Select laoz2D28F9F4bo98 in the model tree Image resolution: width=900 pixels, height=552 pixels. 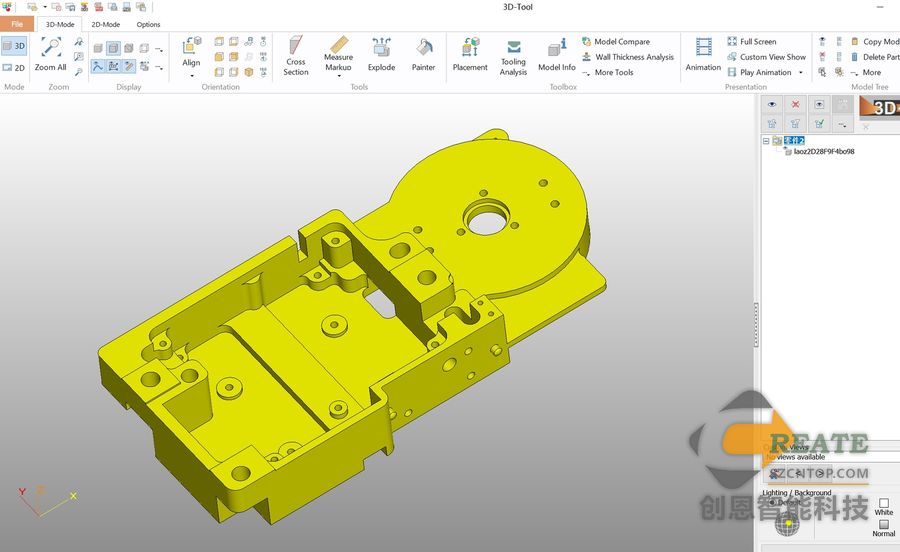pos(824,151)
